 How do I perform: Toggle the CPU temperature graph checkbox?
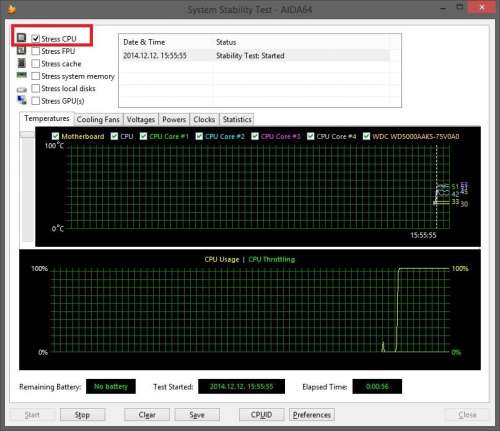[114, 136]
